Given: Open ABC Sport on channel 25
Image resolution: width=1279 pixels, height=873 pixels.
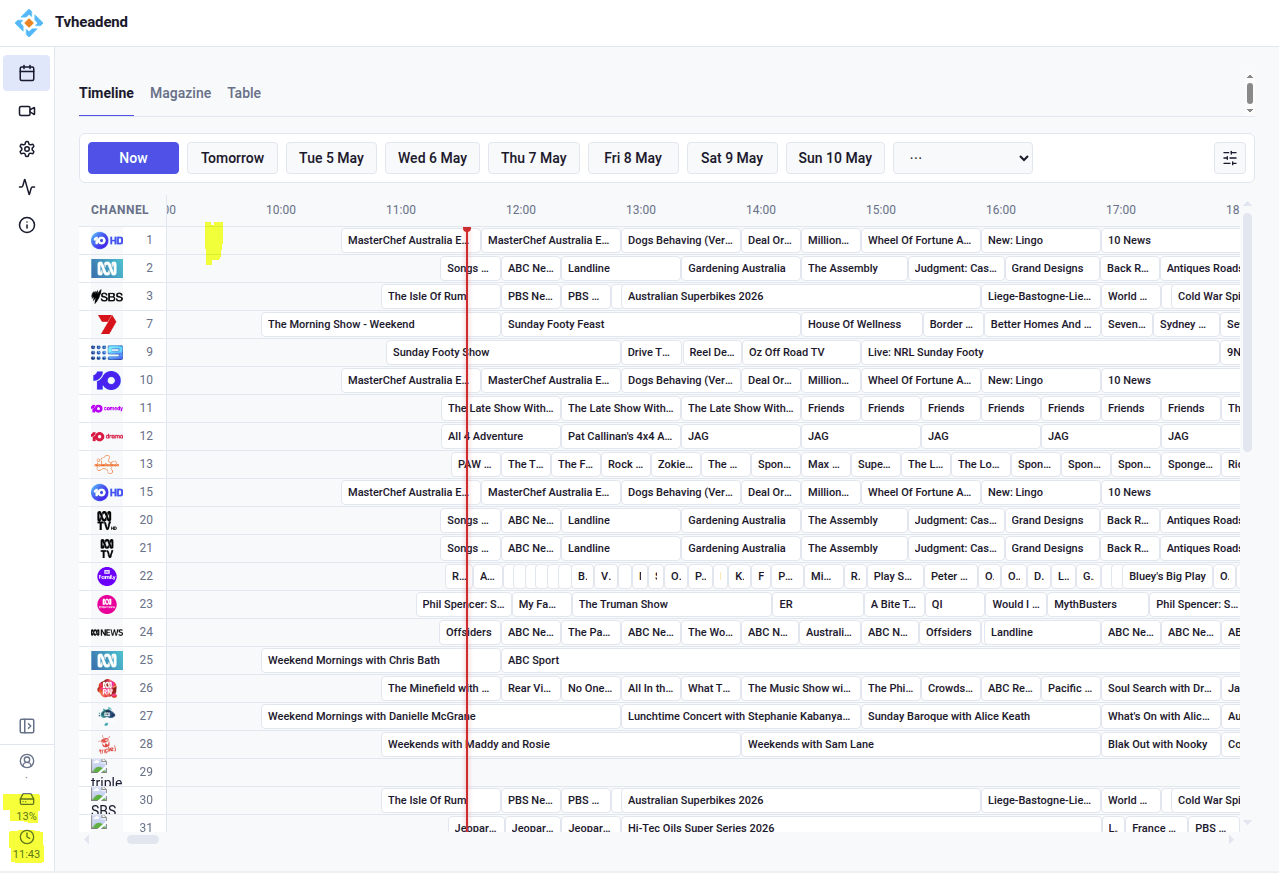Looking at the screenshot, I should pos(871,660).
